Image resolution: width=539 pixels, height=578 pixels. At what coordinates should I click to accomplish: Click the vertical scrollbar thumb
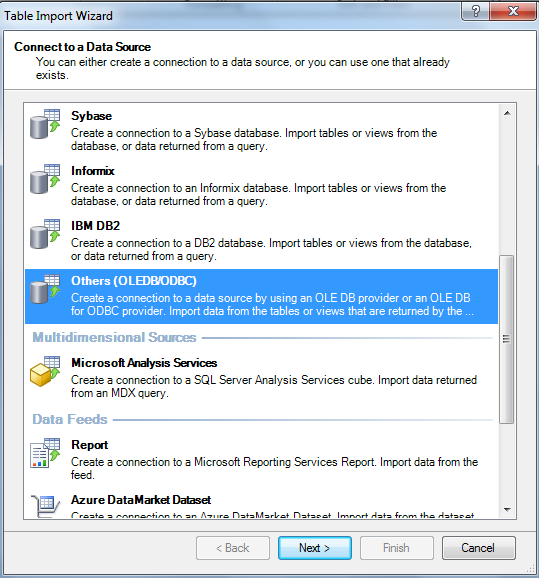tap(507, 339)
